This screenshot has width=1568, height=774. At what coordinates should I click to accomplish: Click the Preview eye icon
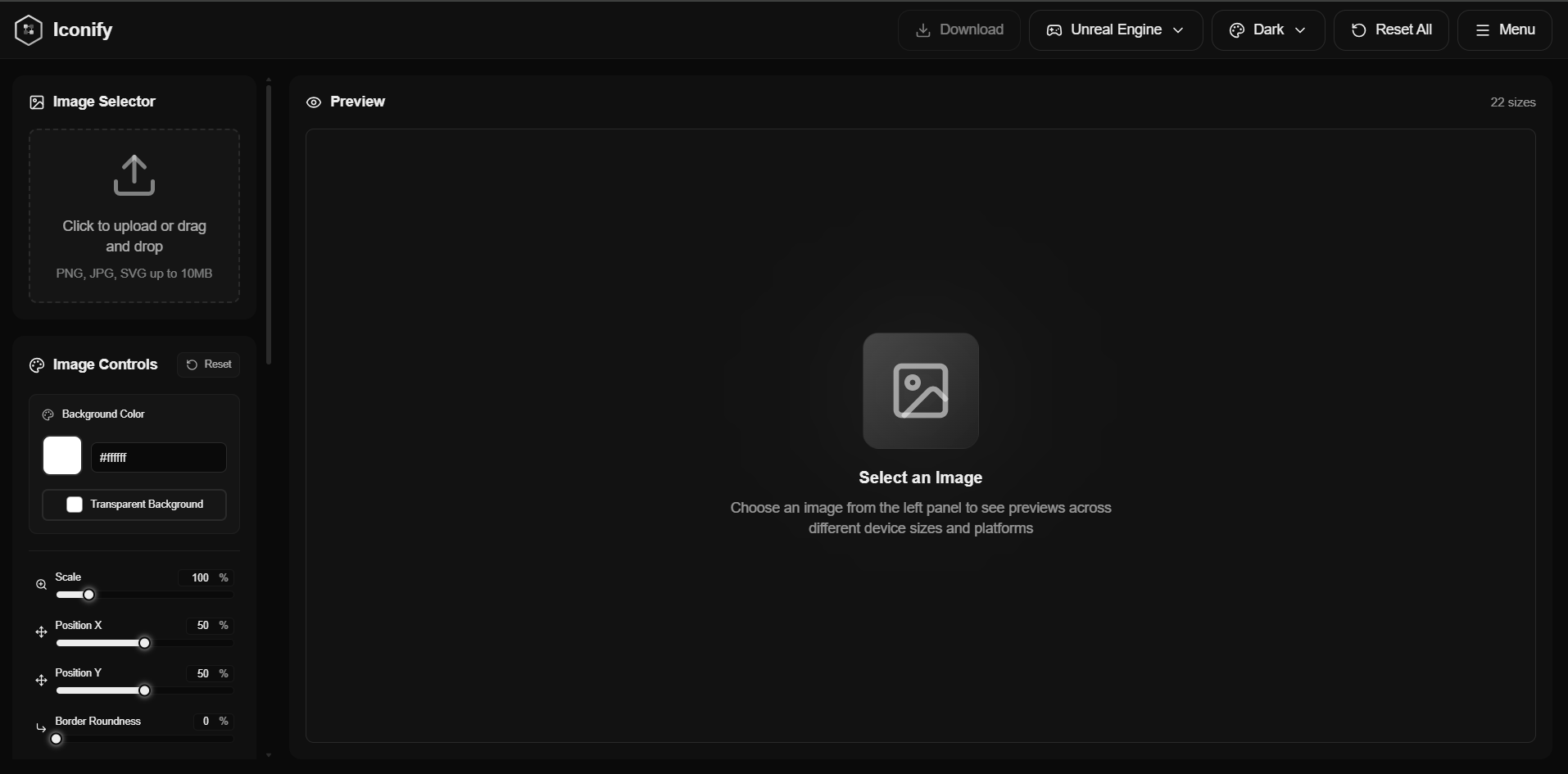click(315, 102)
